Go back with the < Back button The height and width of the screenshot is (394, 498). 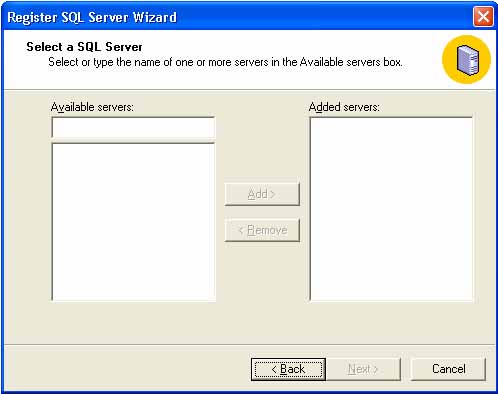288,369
